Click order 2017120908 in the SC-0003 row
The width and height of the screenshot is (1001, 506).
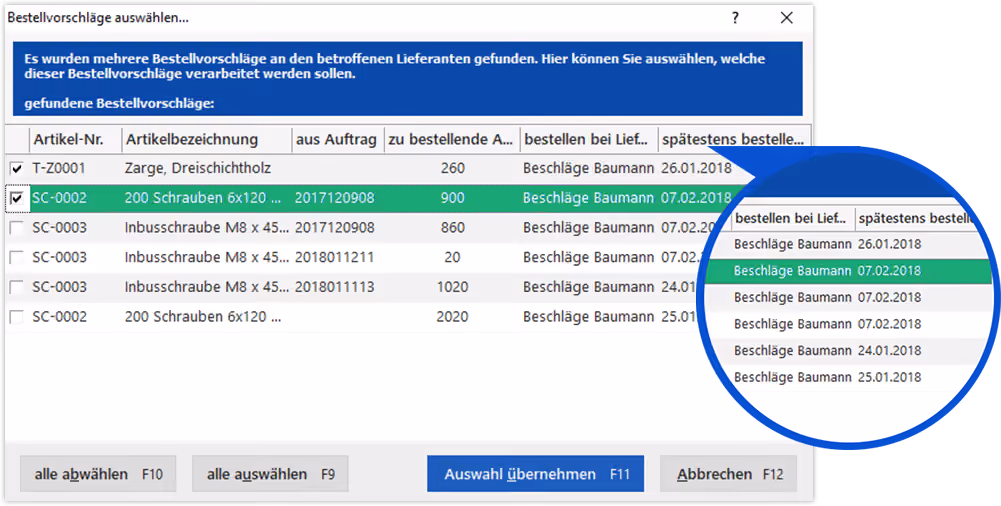pos(335,228)
